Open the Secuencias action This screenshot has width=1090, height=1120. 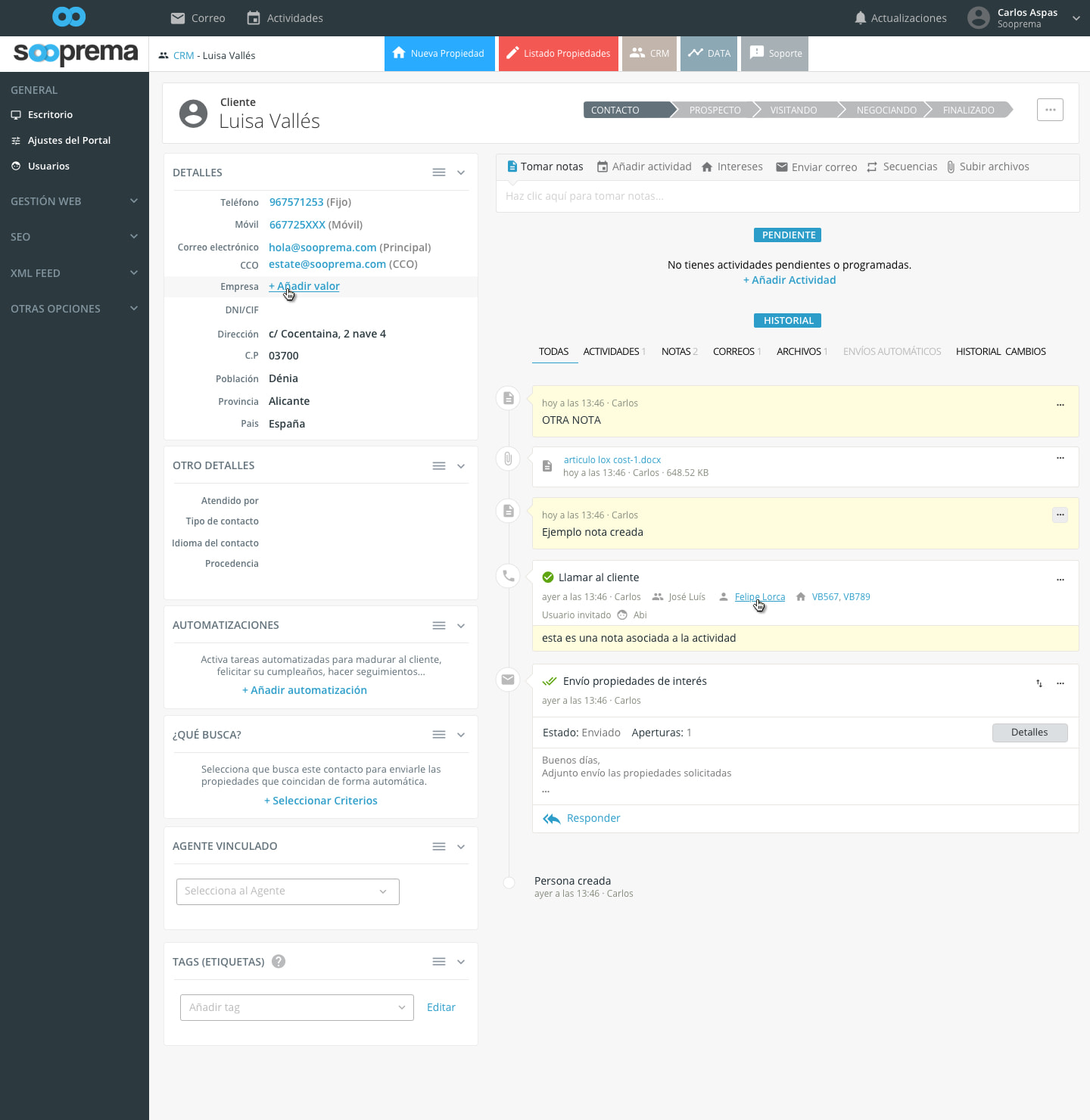902,166
